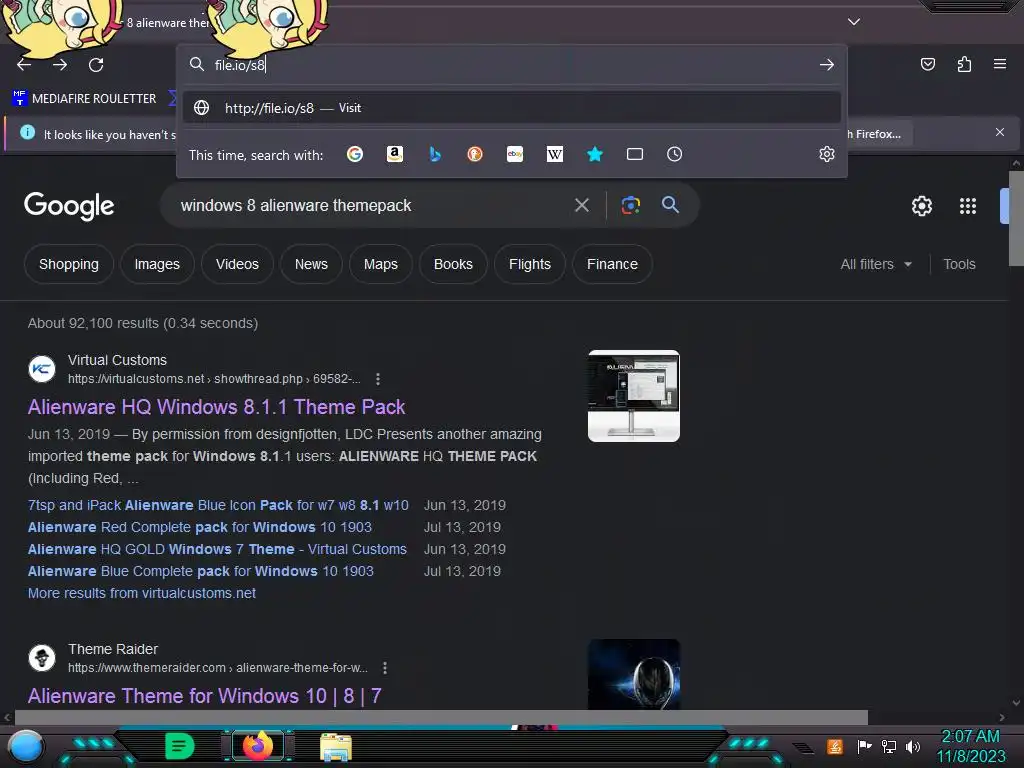The height and width of the screenshot is (768, 1024).
Task: Open the MEDIAFIRE ROULETTER bookmark
Action: point(84,99)
